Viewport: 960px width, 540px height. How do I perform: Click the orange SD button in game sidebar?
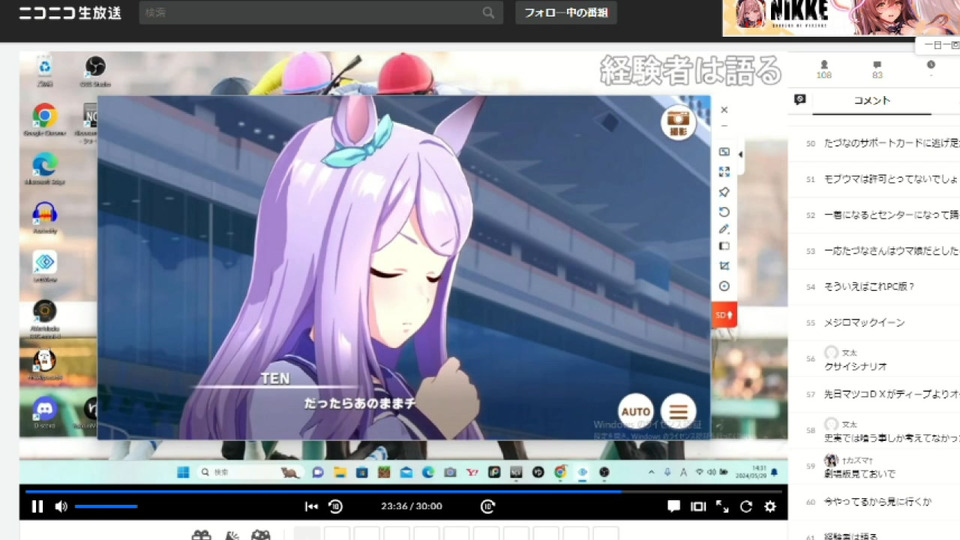coord(724,315)
